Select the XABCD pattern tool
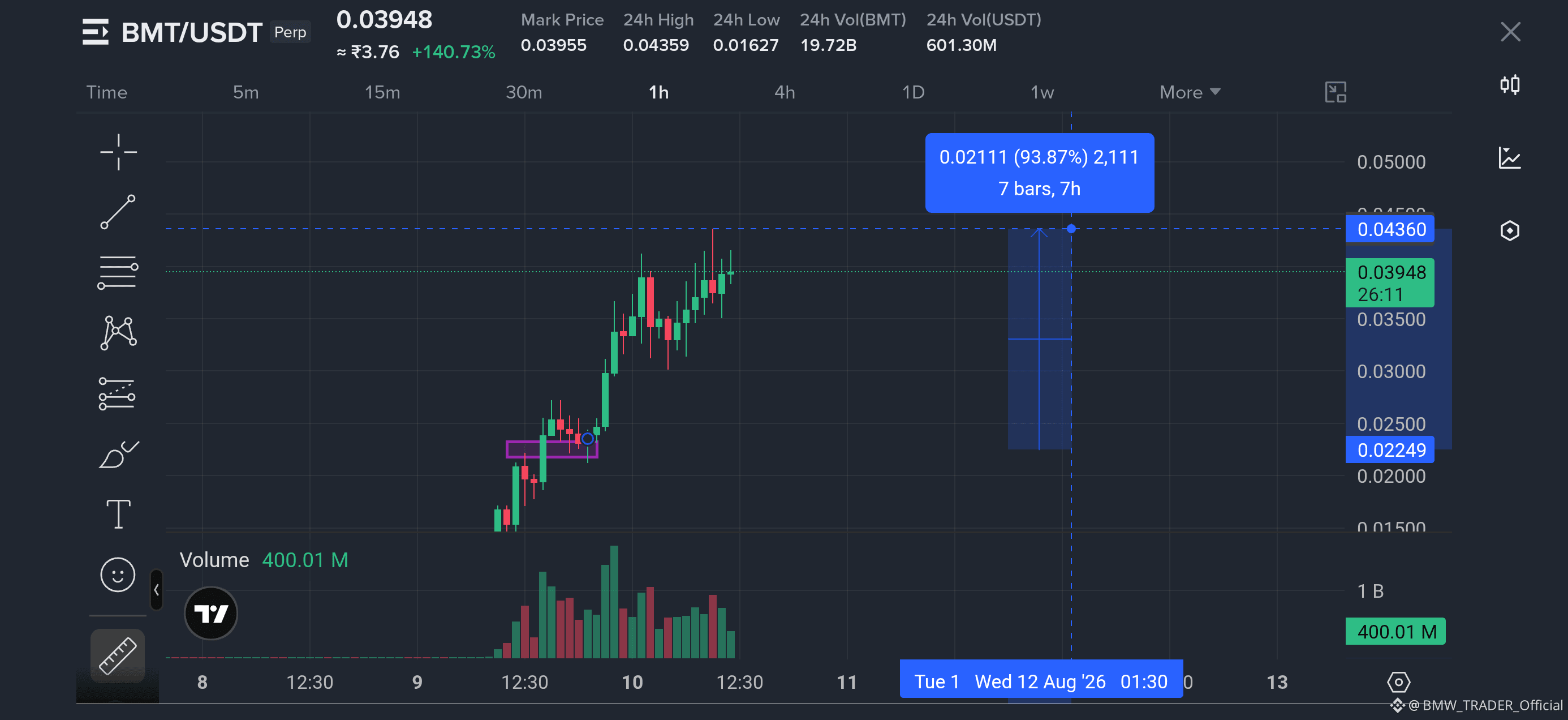This screenshot has width=1568, height=720. click(x=118, y=333)
